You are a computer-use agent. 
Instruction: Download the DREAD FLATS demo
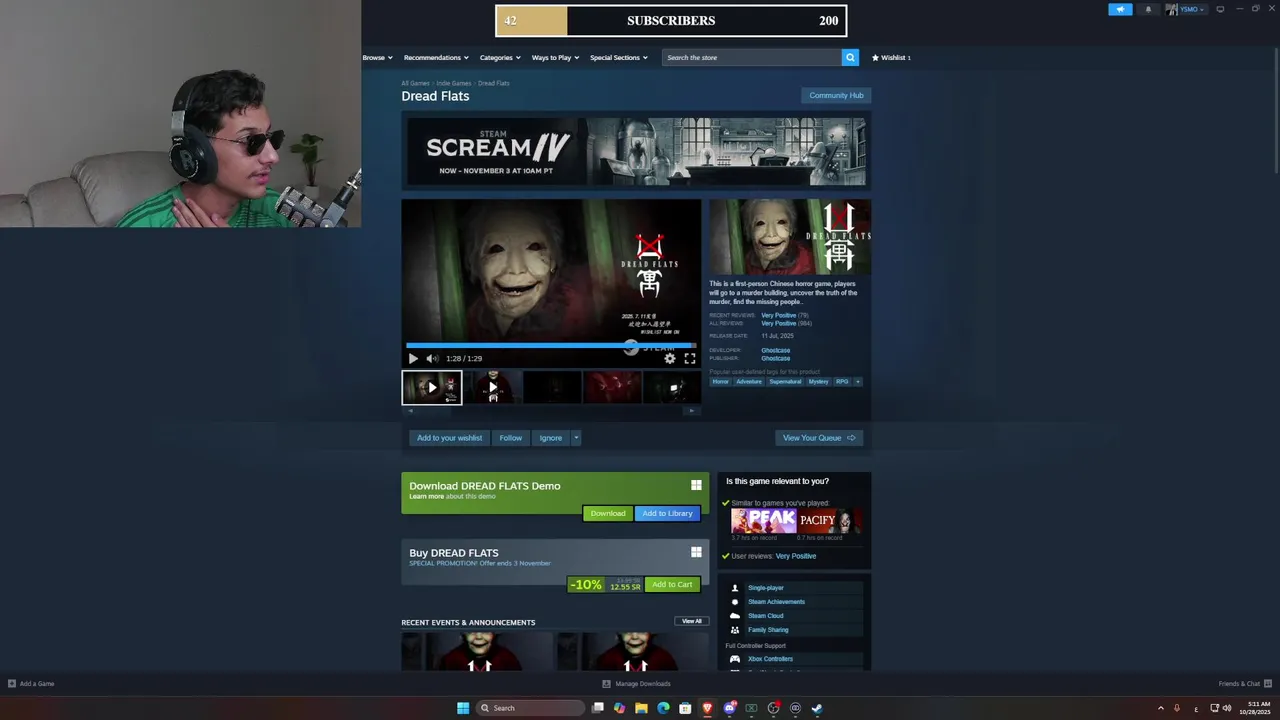coord(608,513)
